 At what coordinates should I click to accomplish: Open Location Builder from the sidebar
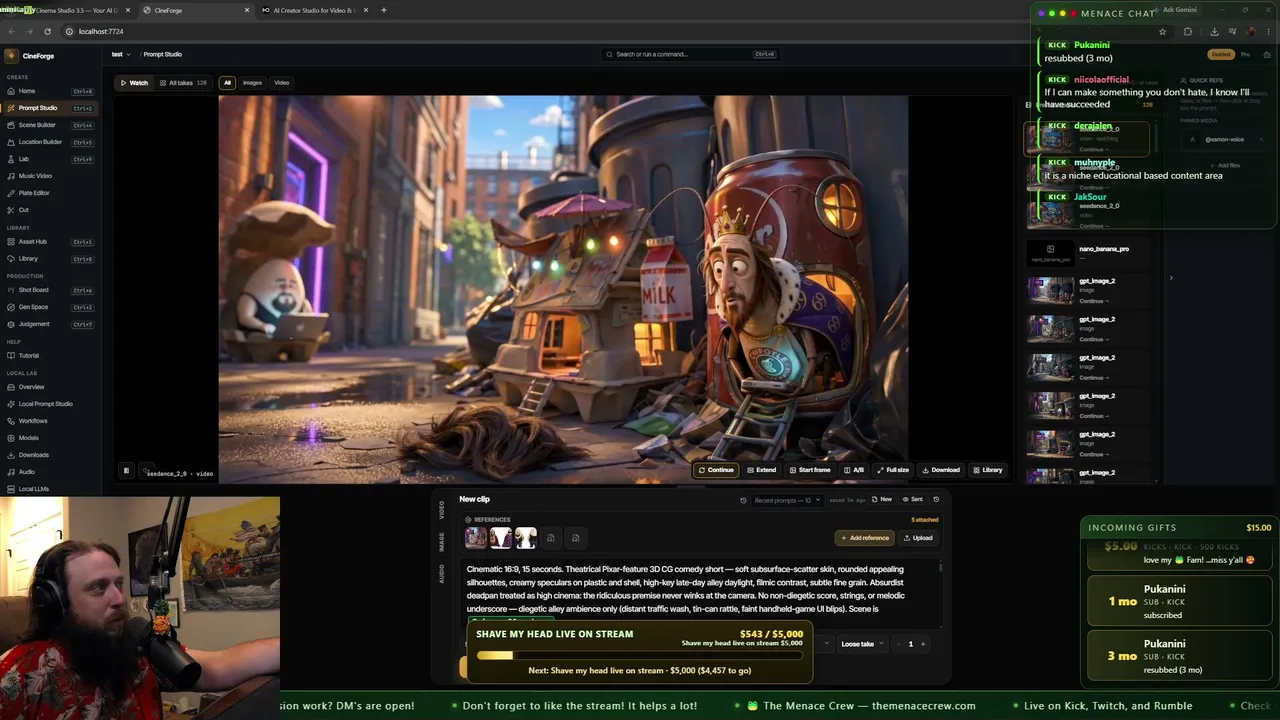(50, 142)
